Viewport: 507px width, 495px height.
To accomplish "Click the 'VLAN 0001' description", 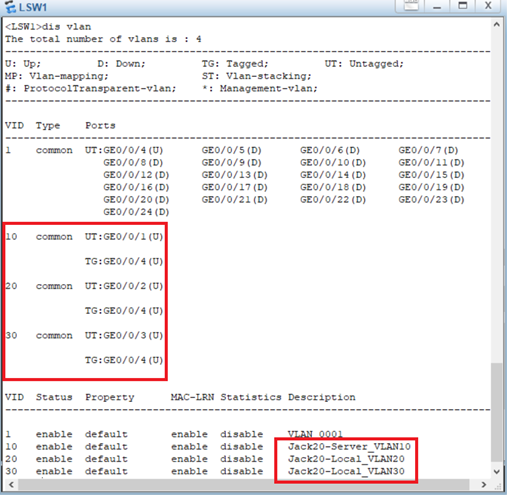I will coord(315,434).
